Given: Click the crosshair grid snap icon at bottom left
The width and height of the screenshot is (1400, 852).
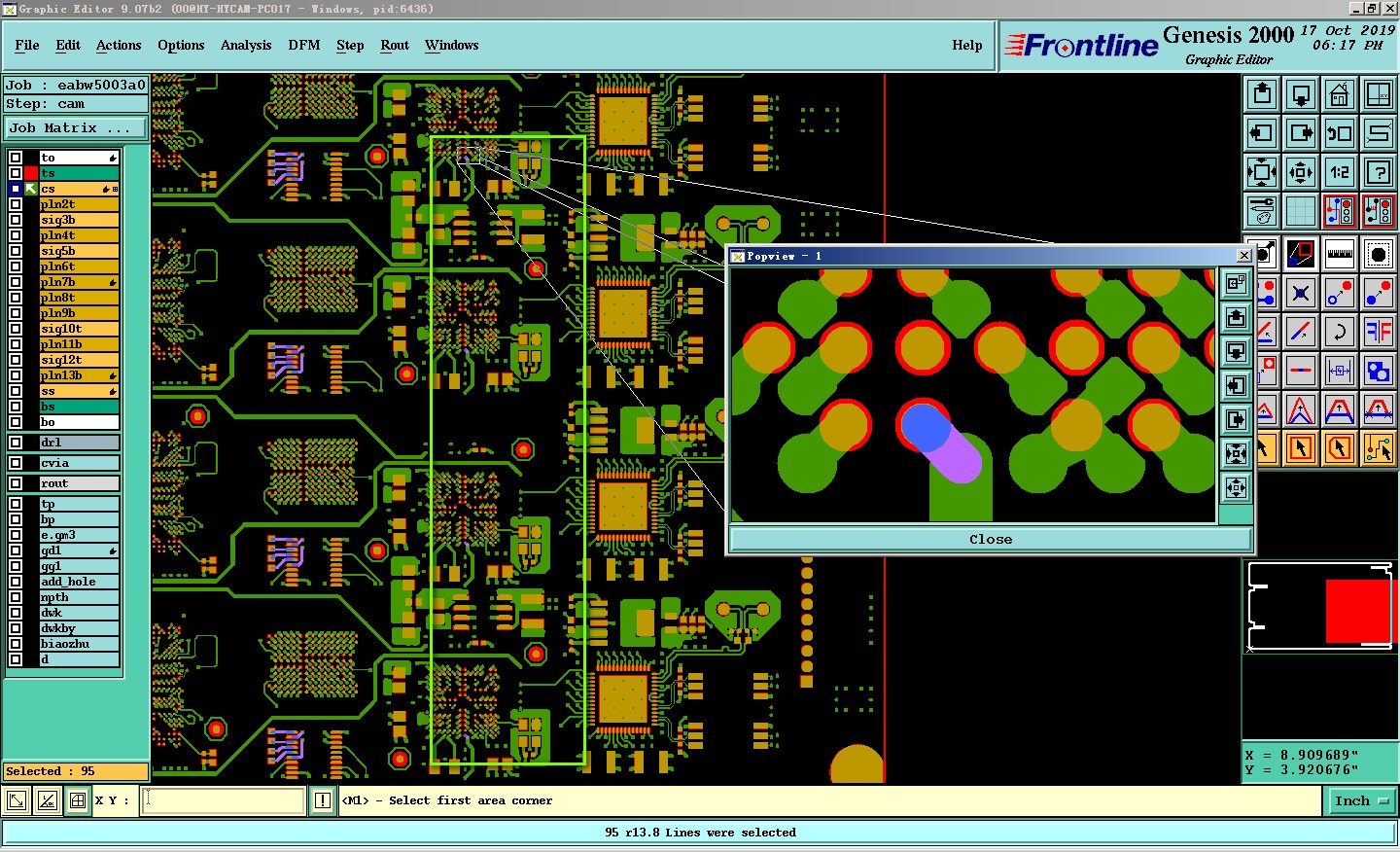Looking at the screenshot, I should click(x=78, y=801).
